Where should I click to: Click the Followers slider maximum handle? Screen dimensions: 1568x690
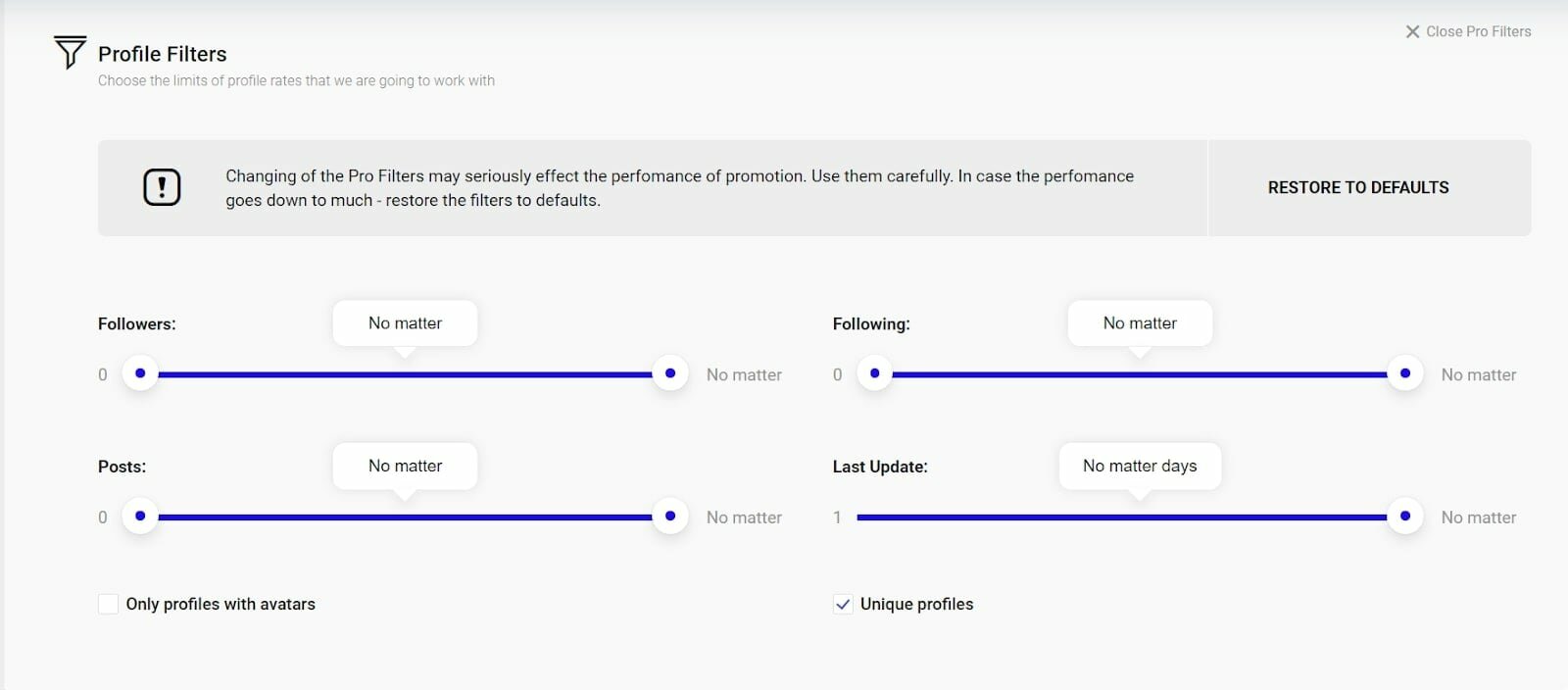[x=670, y=373]
